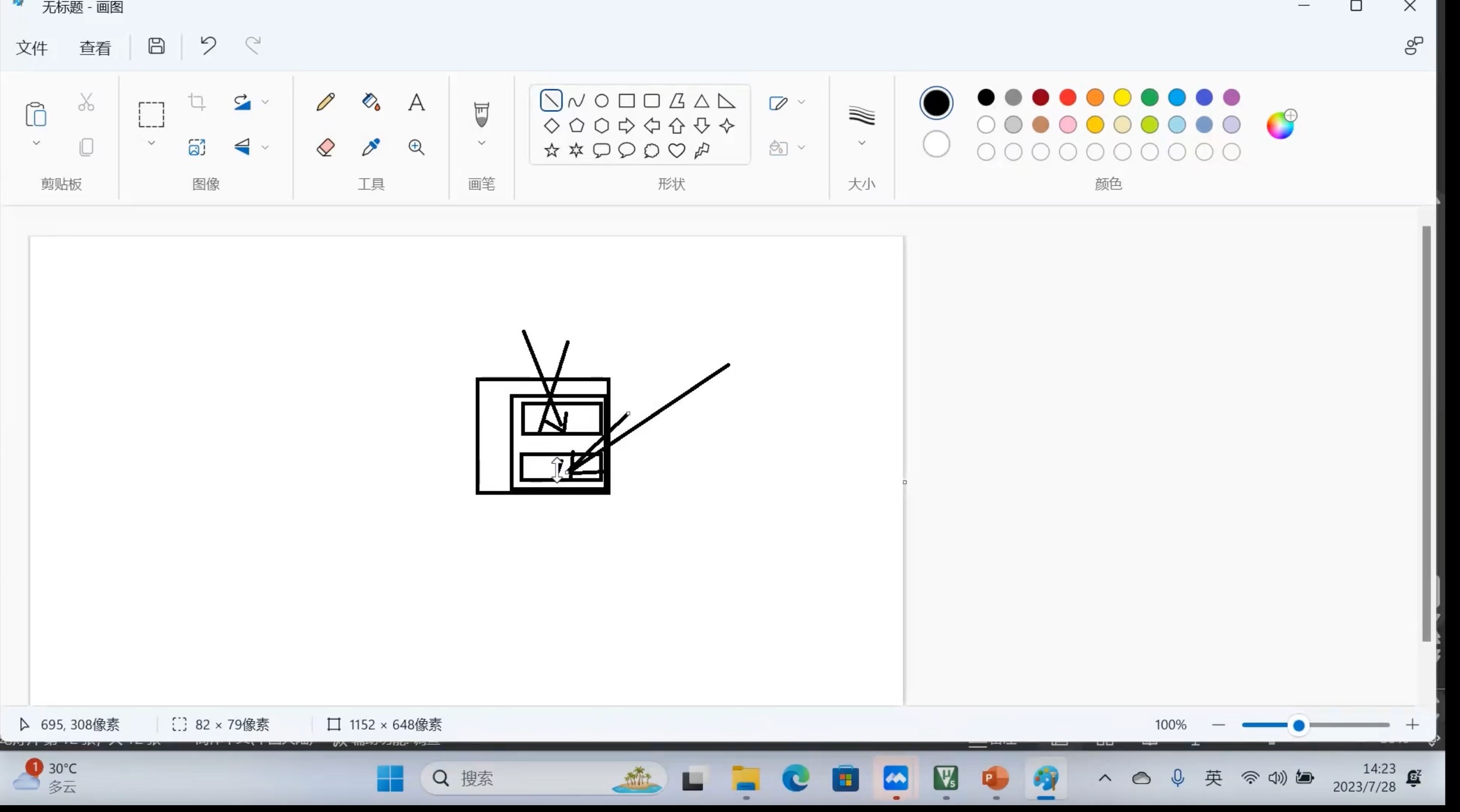The image size is (1460, 812).
Task: Click the Save icon
Action: pos(156,46)
